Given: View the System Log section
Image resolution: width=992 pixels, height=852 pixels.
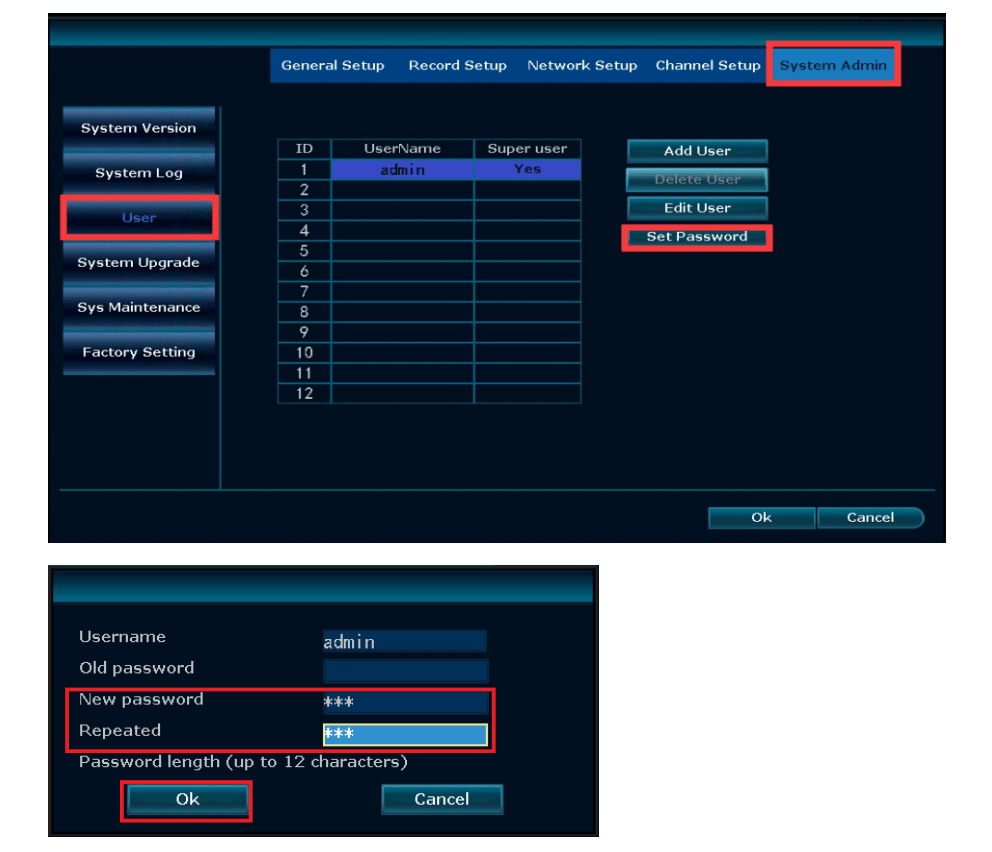Looking at the screenshot, I should [139, 173].
